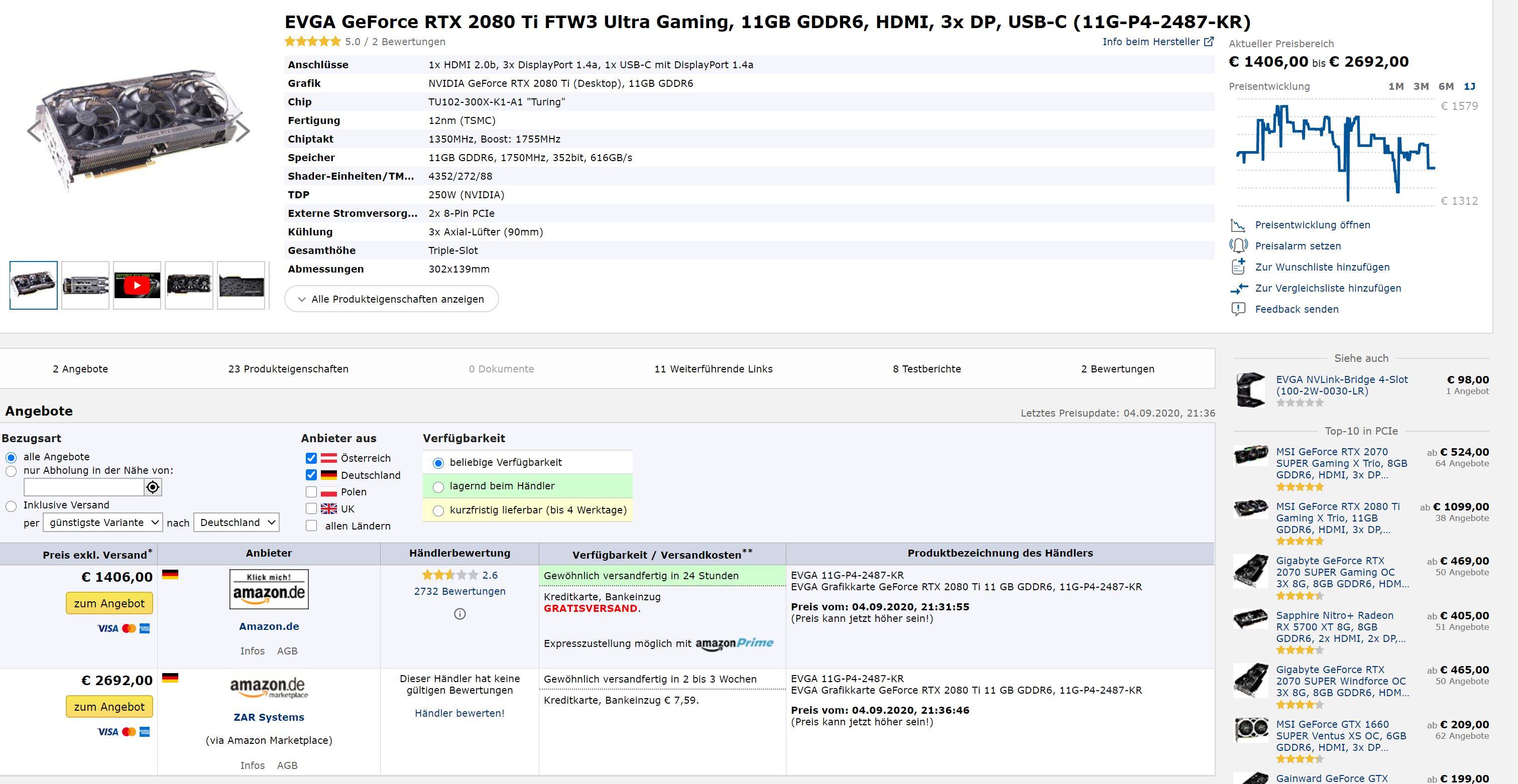Click the feedback speech bubble icon
The height and width of the screenshot is (784, 1518).
click(1238, 309)
